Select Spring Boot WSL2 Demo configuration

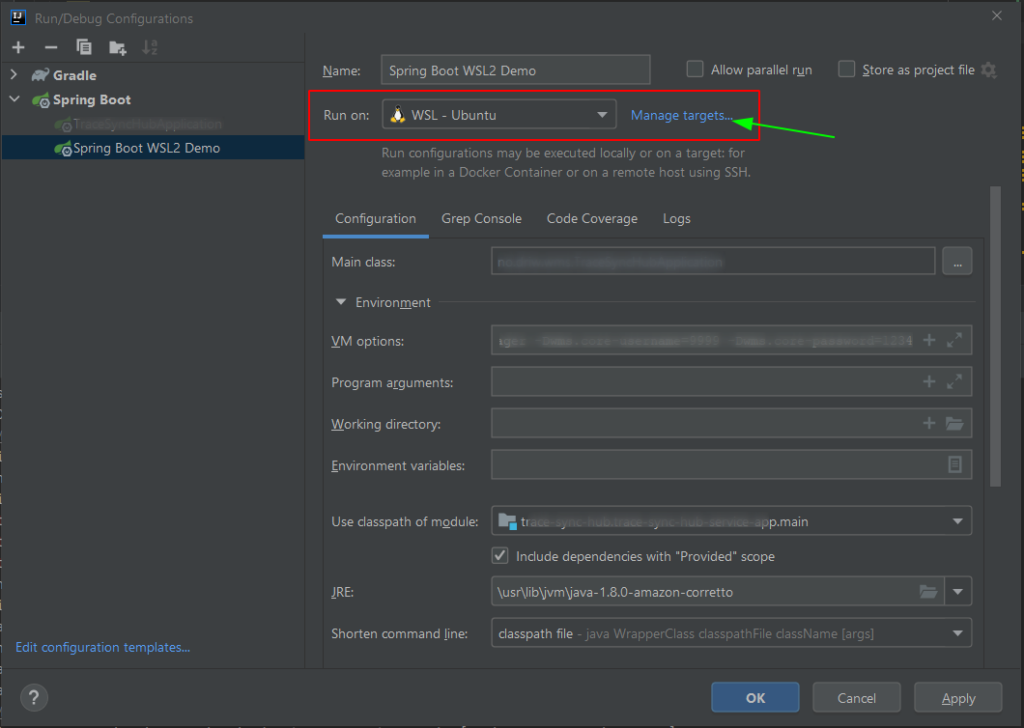[x=153, y=148]
